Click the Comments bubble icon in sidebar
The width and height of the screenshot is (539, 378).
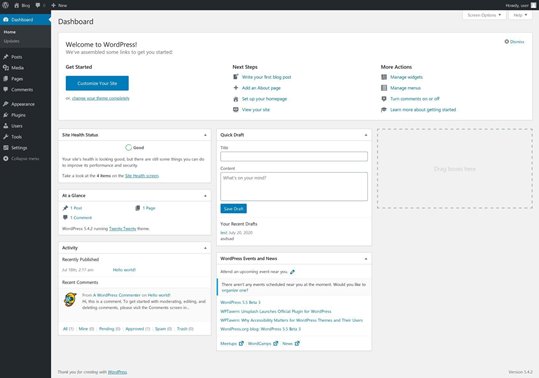click(6, 89)
